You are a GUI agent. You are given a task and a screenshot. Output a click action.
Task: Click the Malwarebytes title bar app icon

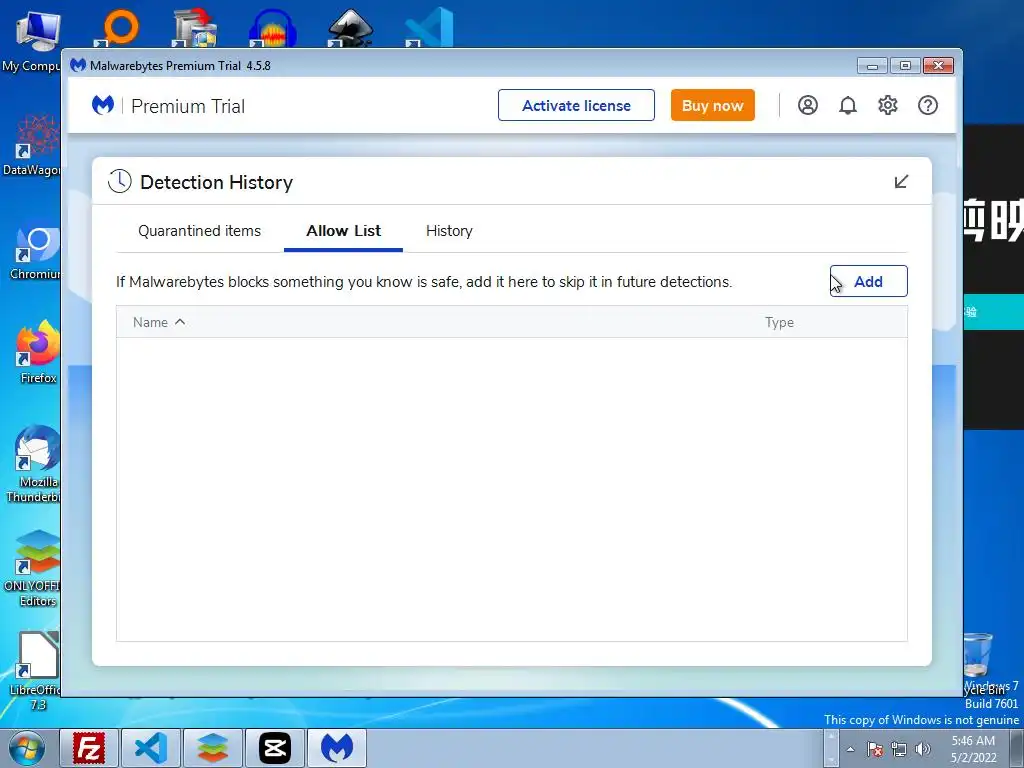coord(78,65)
